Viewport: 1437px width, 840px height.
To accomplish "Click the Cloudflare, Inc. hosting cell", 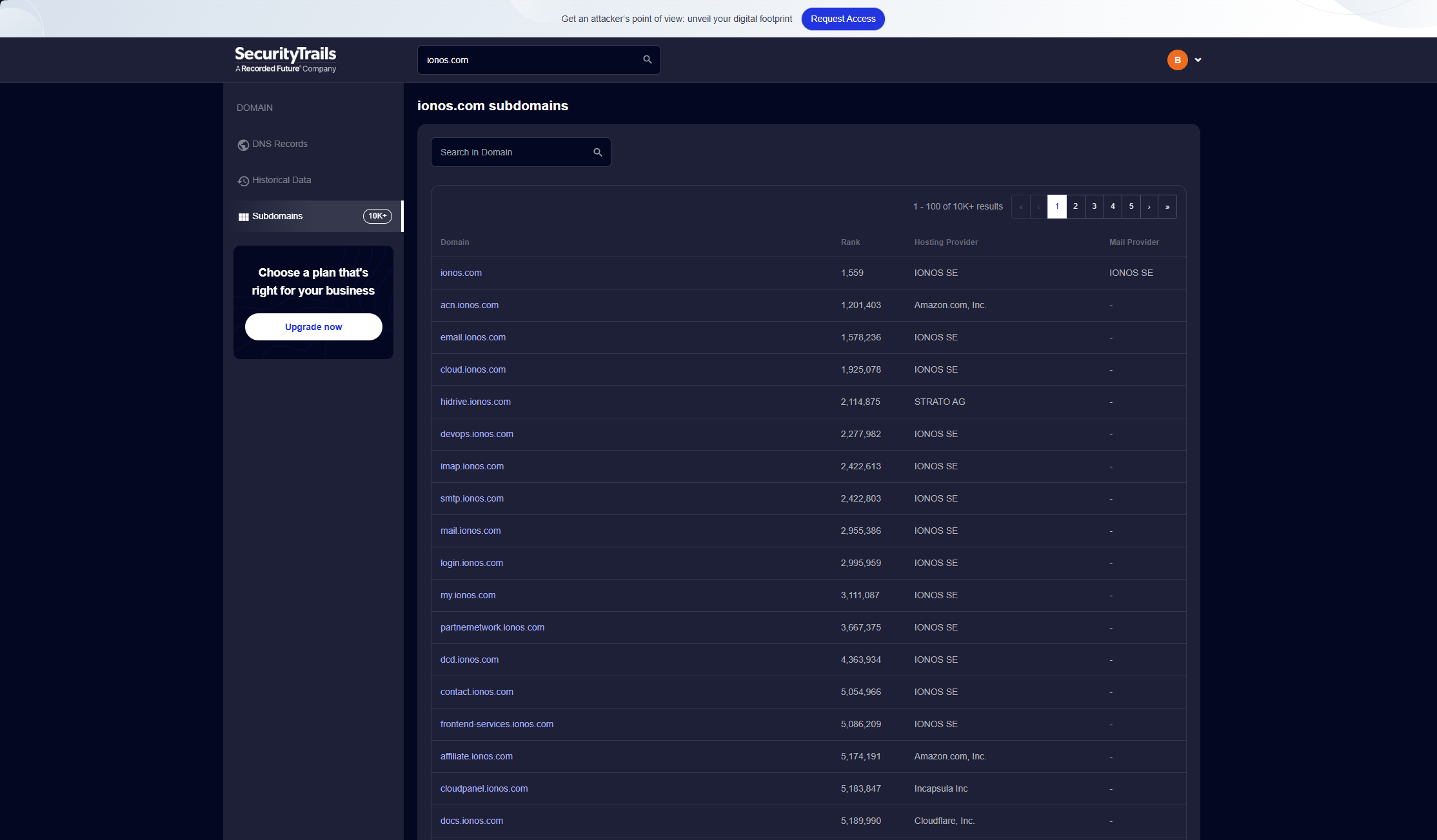I will (x=944, y=821).
